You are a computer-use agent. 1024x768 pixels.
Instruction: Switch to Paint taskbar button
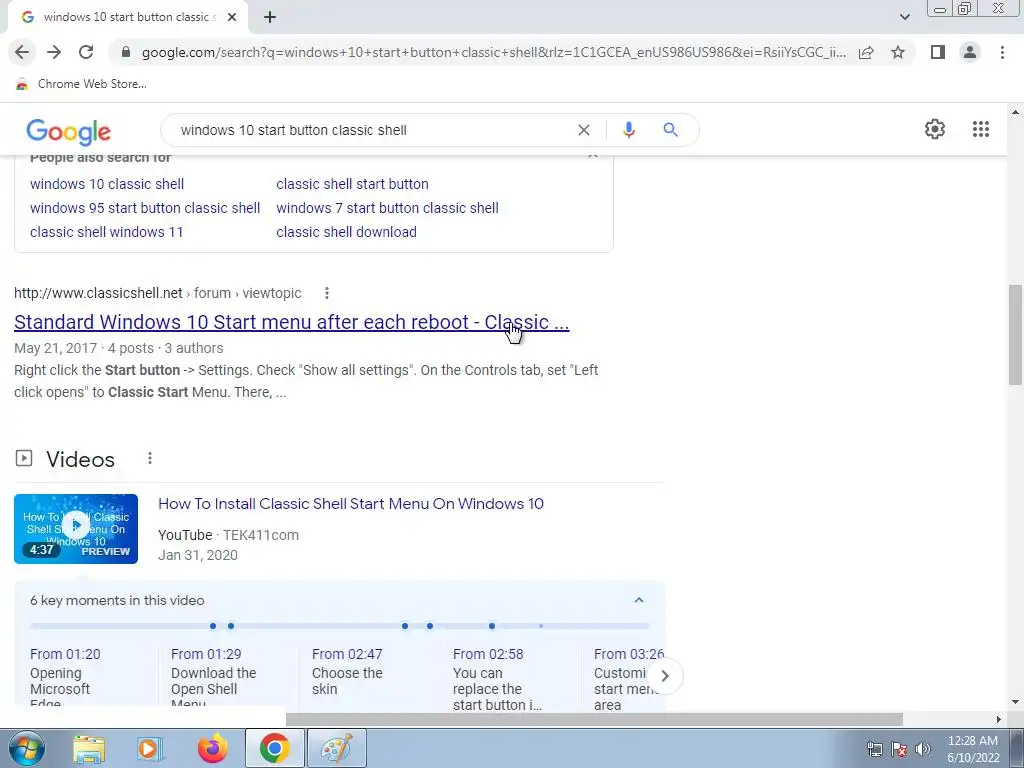pos(337,748)
